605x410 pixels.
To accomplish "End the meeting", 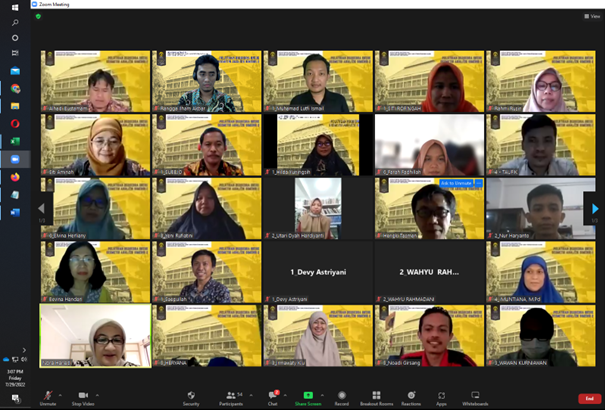I will coord(589,398).
